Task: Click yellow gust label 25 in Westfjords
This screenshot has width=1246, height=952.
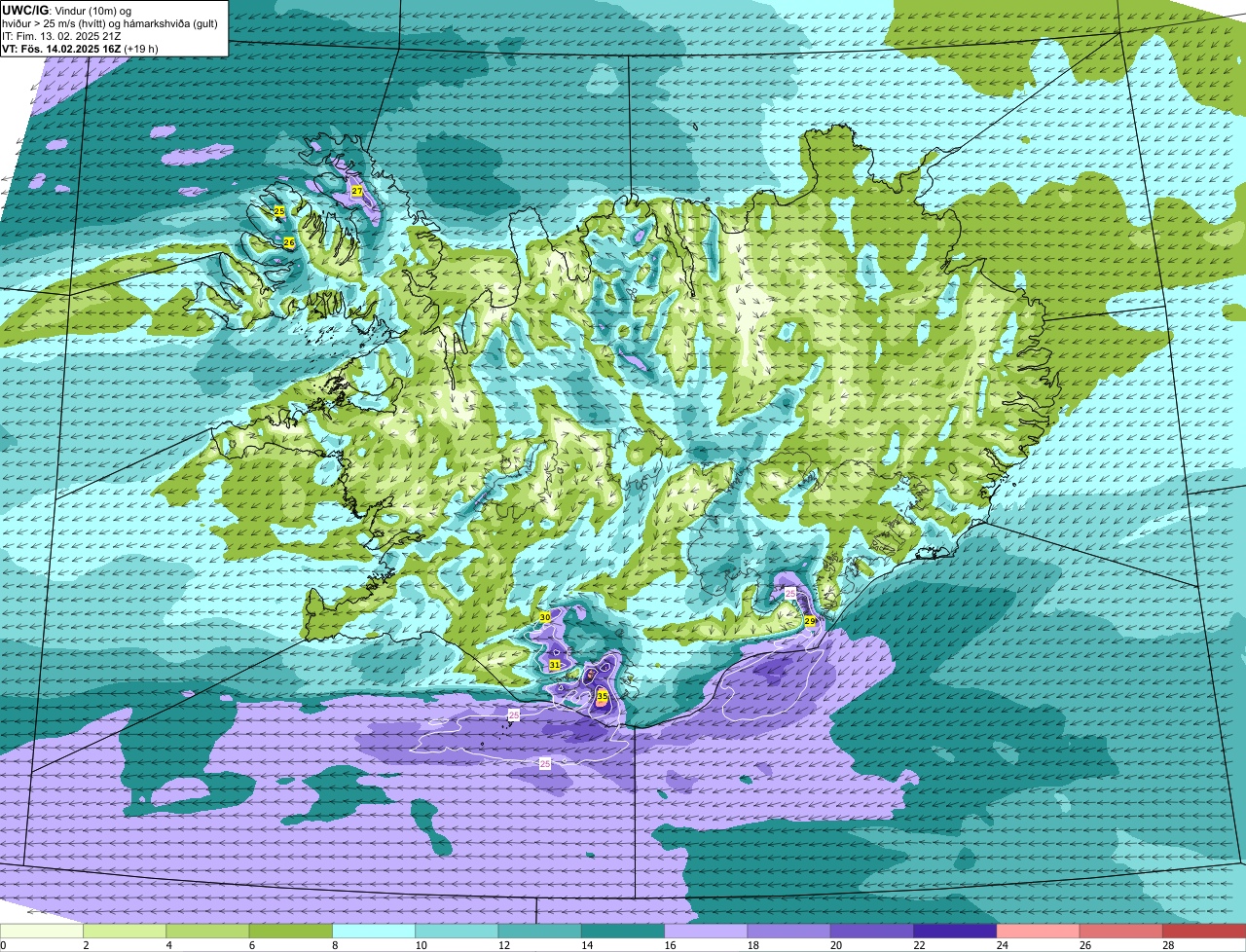Action: coord(279,210)
